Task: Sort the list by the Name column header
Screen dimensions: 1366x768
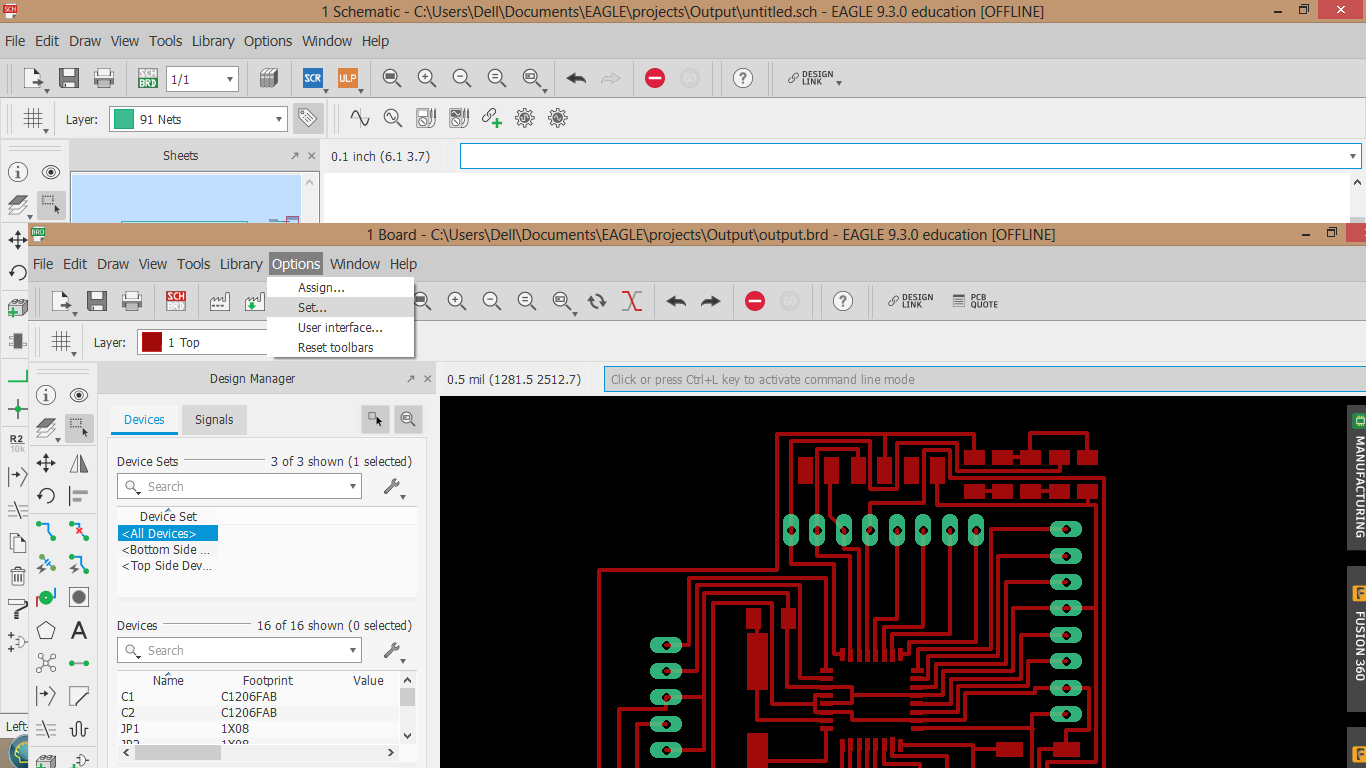Action: (x=168, y=680)
